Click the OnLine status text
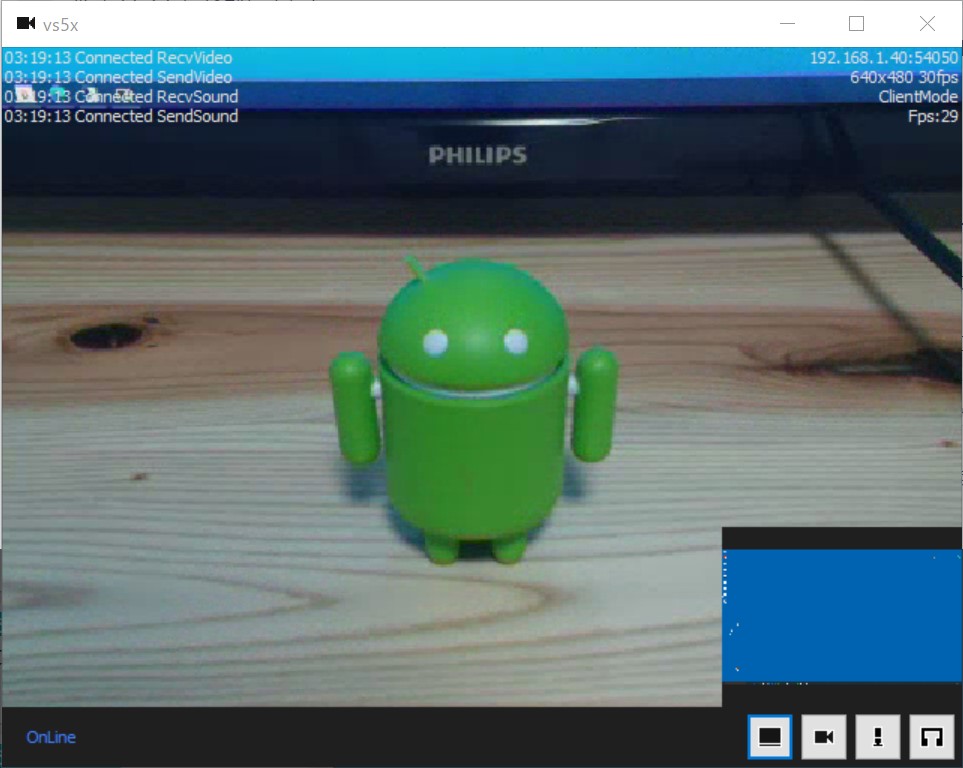963x768 pixels. point(51,737)
